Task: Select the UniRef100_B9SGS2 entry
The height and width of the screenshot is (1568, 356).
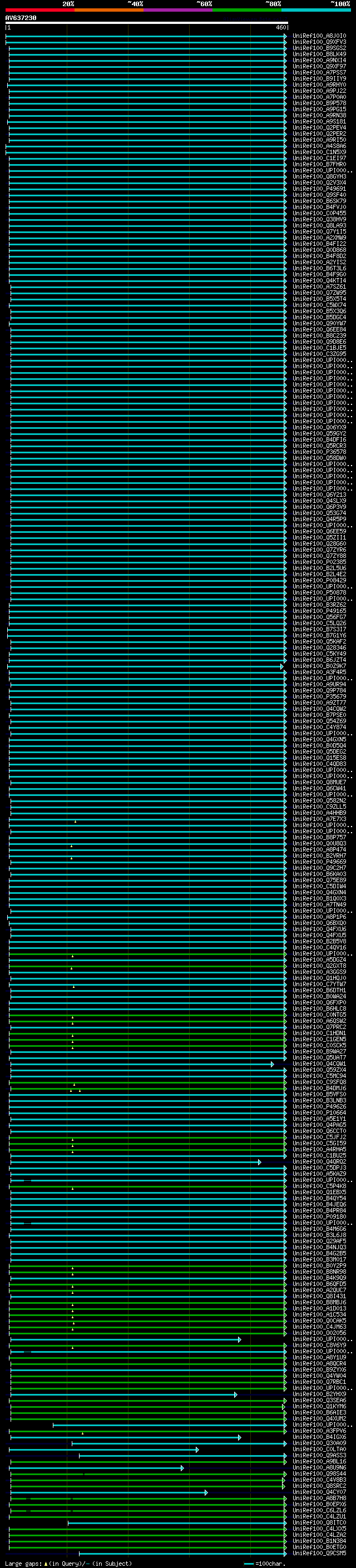Action: 319,48
